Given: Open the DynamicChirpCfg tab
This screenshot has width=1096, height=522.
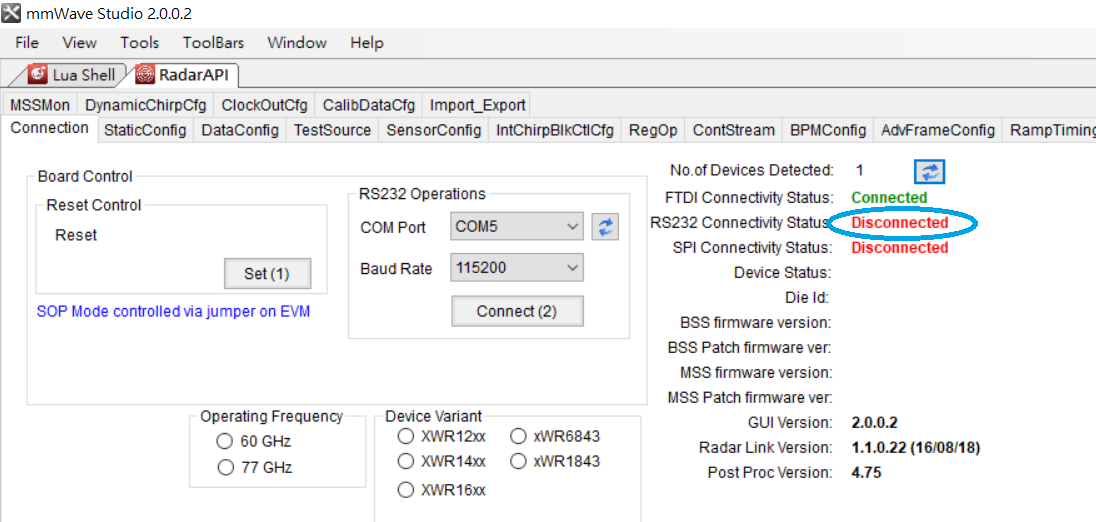Looking at the screenshot, I should pos(145,106).
